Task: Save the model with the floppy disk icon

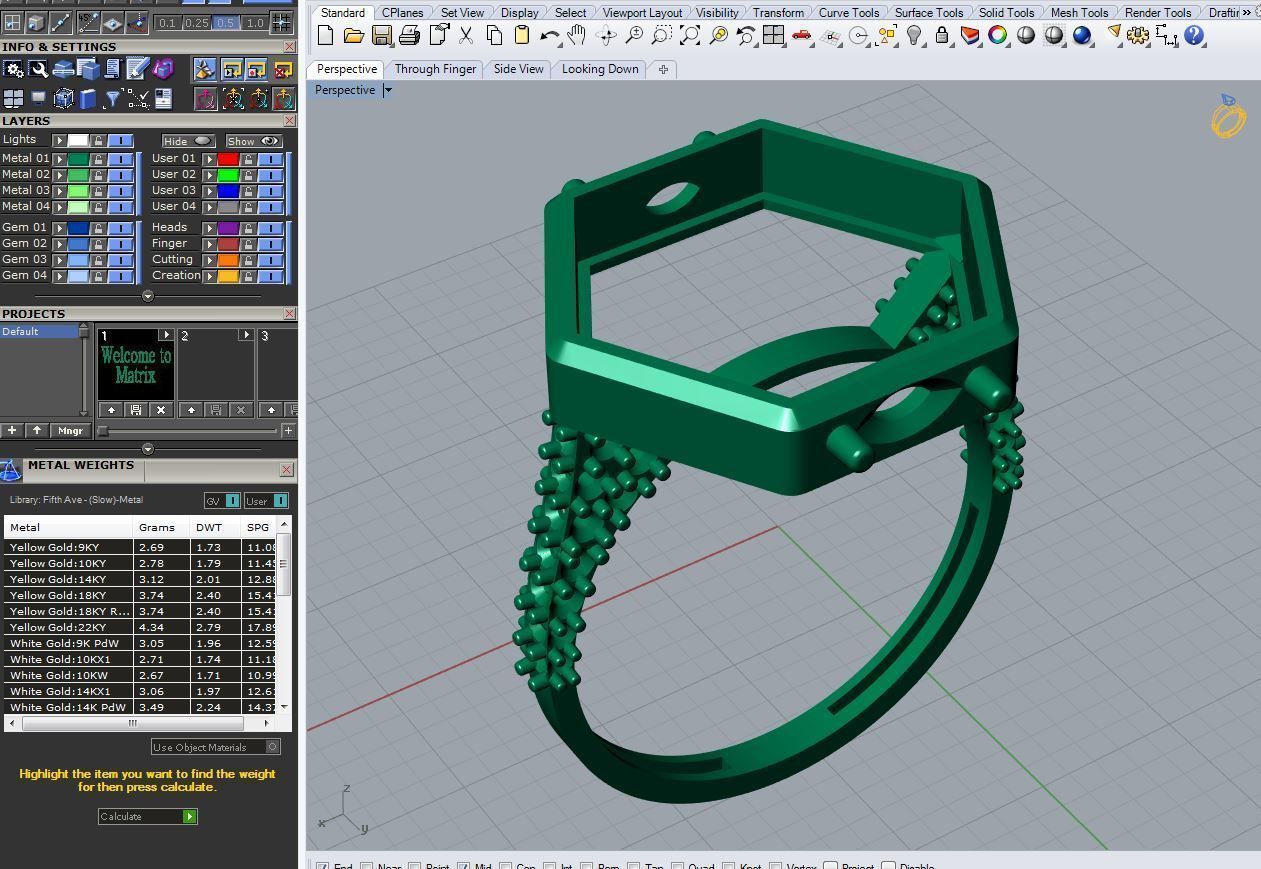Action: pos(382,36)
